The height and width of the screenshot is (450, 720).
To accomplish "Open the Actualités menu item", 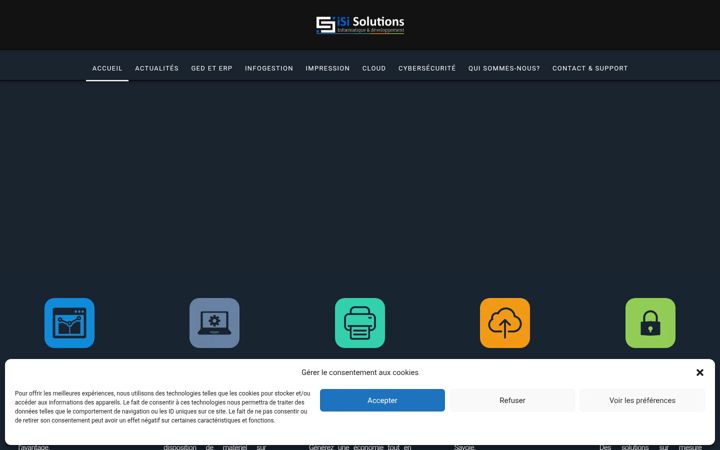I will coord(157,68).
